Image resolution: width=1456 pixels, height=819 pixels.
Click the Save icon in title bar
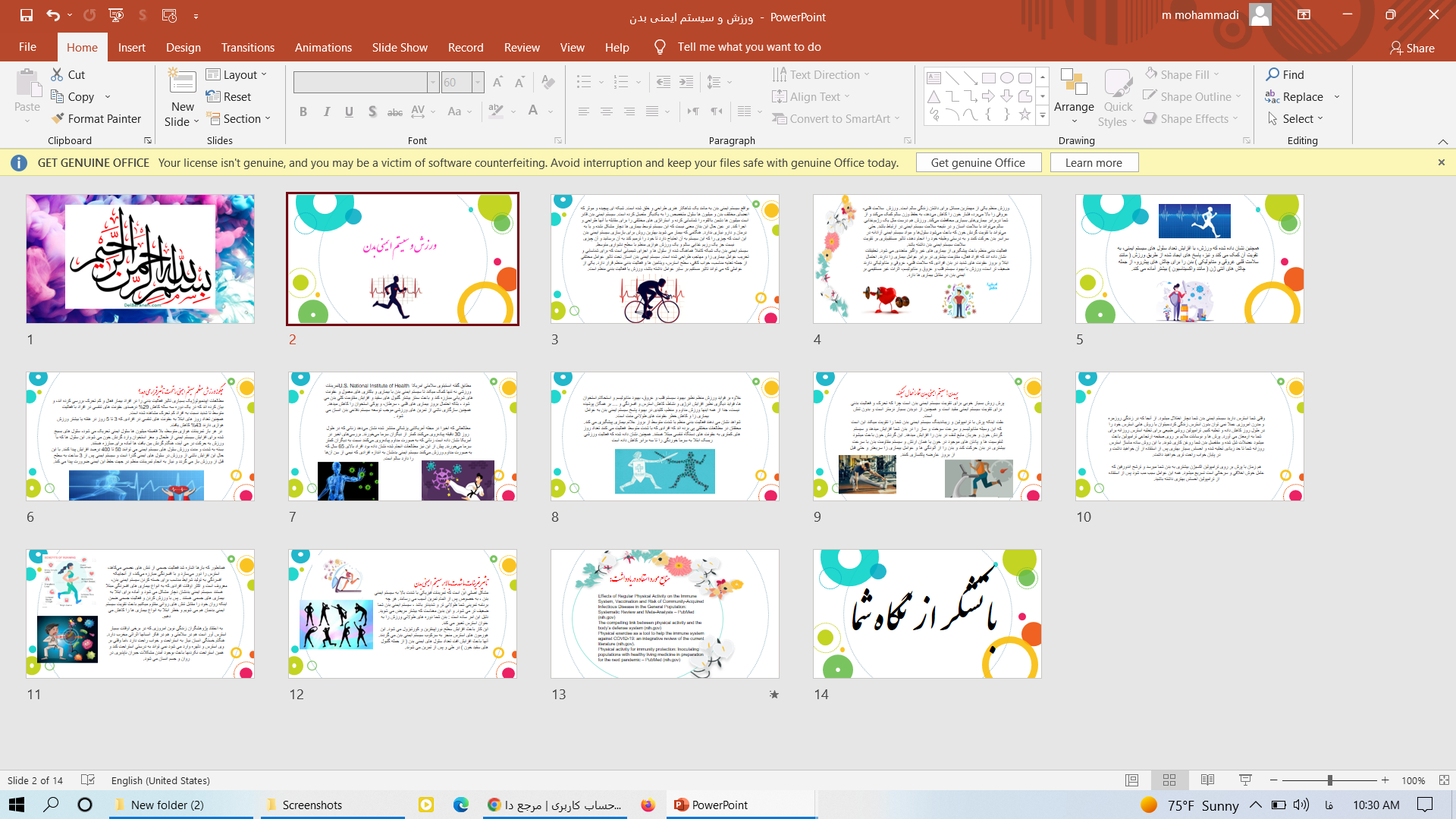click(x=26, y=15)
